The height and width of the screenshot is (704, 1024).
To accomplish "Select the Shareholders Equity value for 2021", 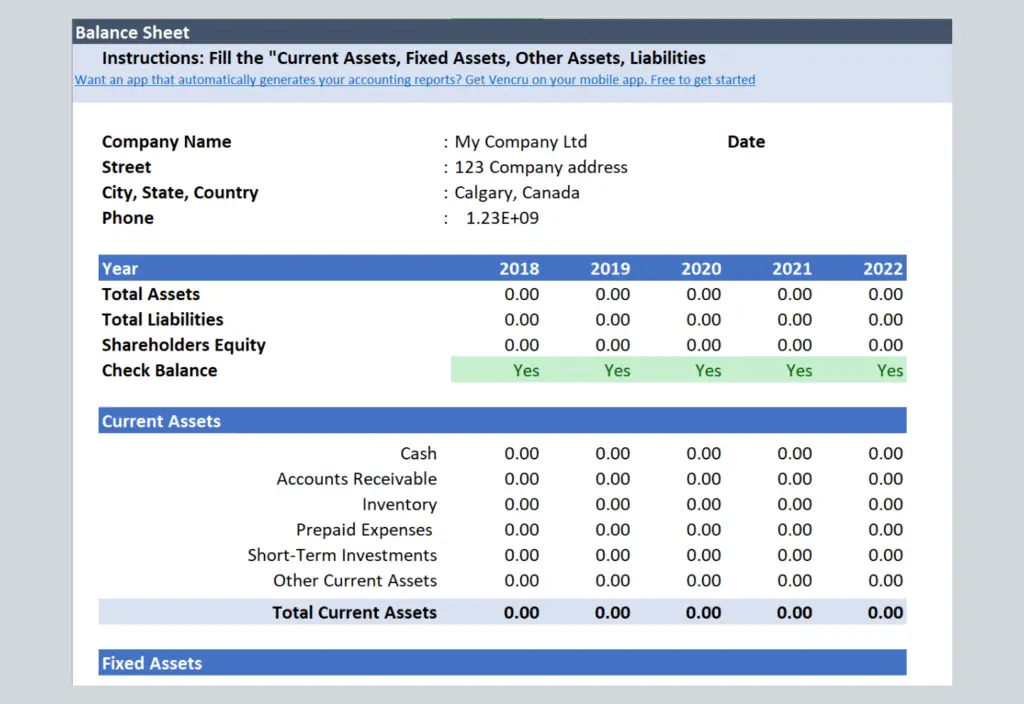I will click(x=794, y=345).
